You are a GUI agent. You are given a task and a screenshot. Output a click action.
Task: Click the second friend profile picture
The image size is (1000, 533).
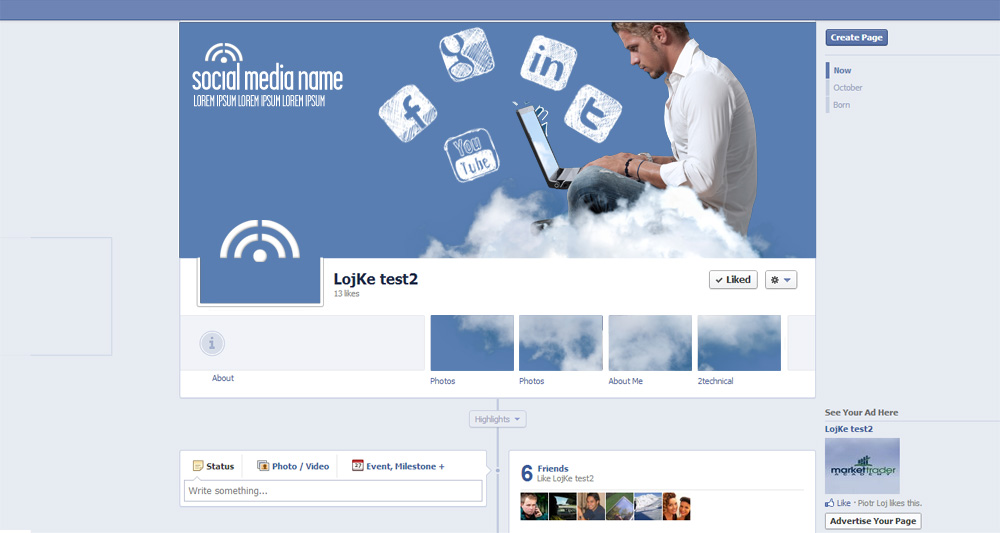coord(562,506)
